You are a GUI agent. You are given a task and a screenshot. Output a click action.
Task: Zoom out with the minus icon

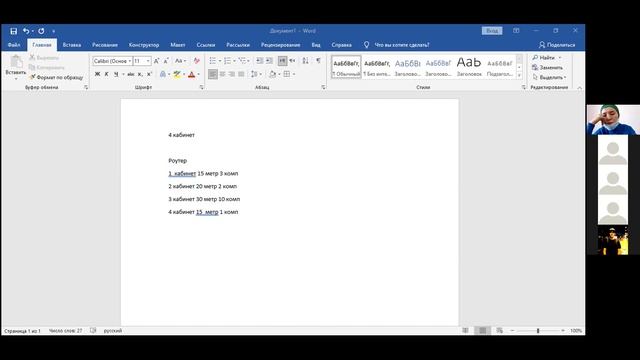coord(512,331)
